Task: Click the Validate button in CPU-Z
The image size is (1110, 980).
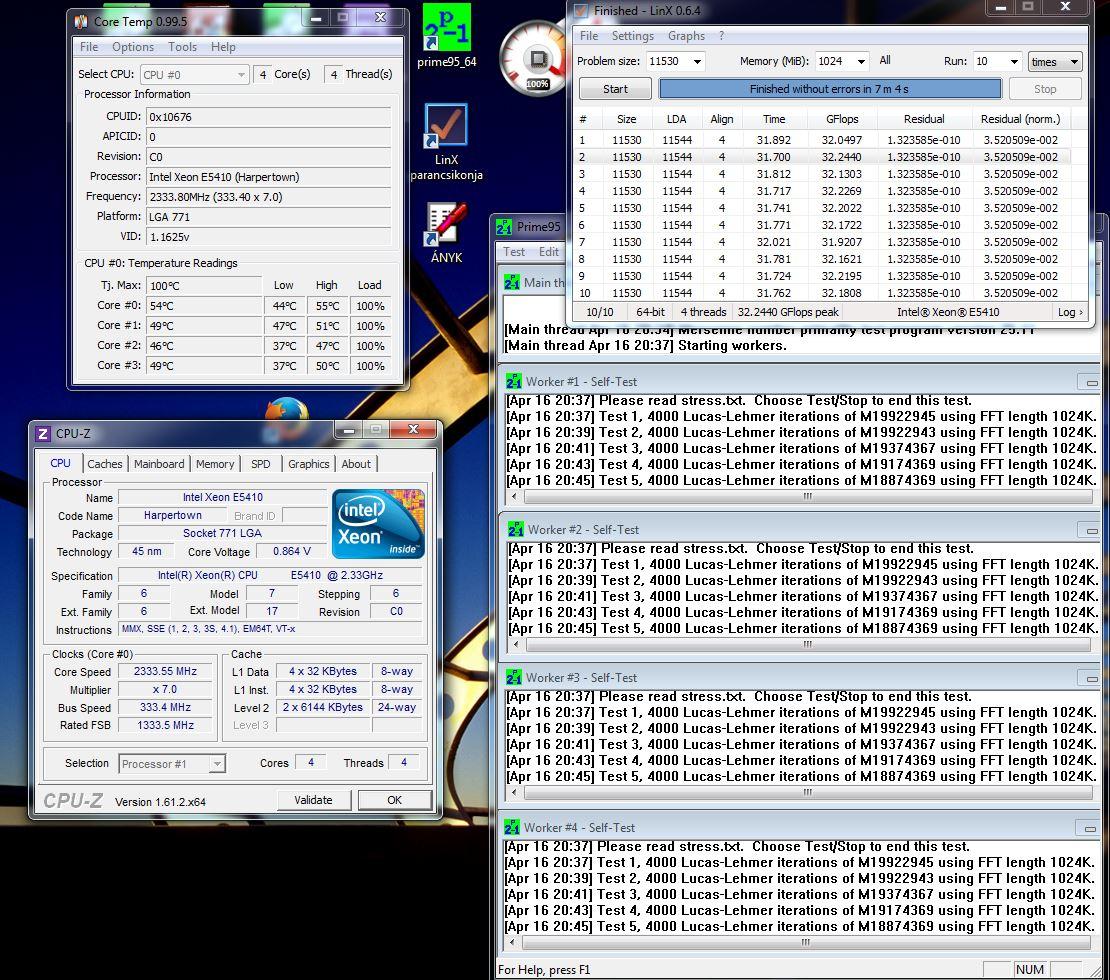Action: [x=313, y=800]
